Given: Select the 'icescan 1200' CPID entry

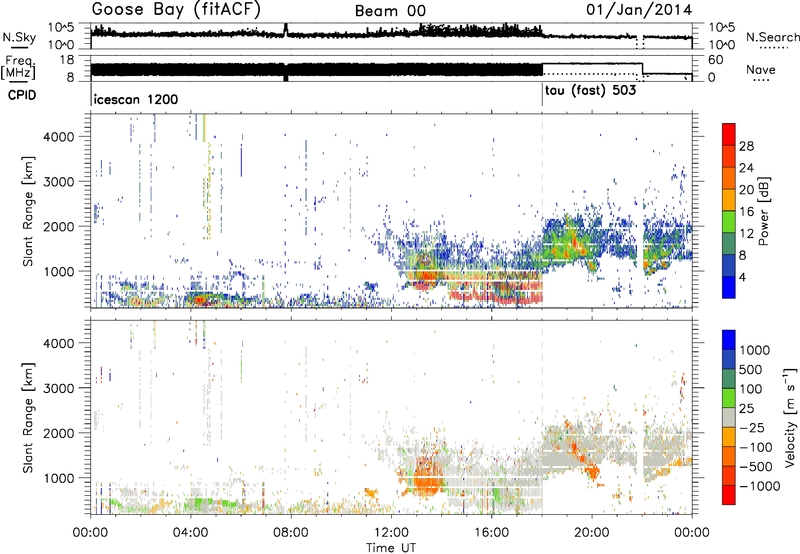Looking at the screenshot, I should (x=136, y=99).
